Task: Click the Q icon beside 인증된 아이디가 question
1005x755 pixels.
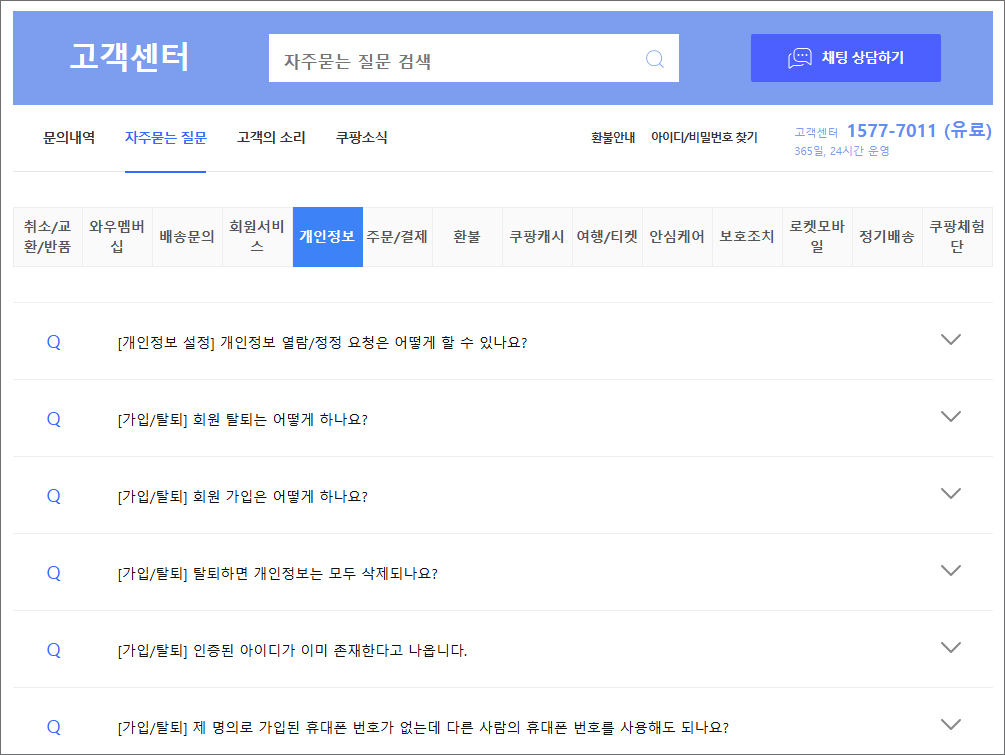Action: [54, 650]
